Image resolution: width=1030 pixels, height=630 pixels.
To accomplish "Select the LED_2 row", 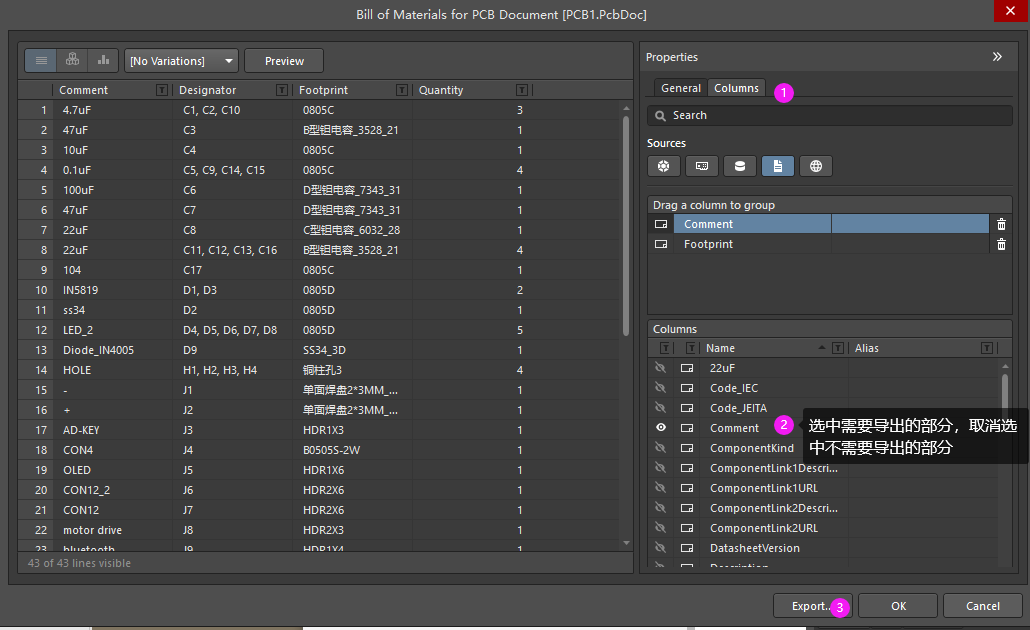I will 319,330.
